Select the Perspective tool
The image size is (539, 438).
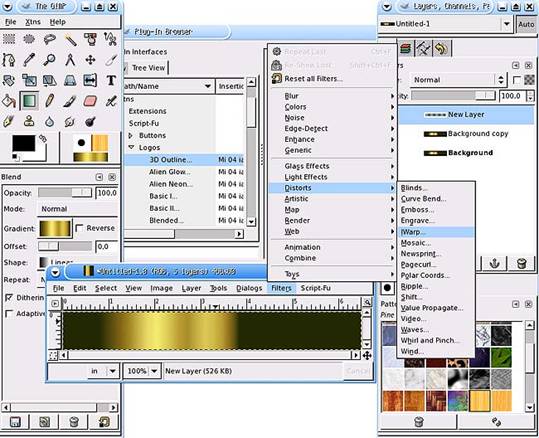(70, 80)
